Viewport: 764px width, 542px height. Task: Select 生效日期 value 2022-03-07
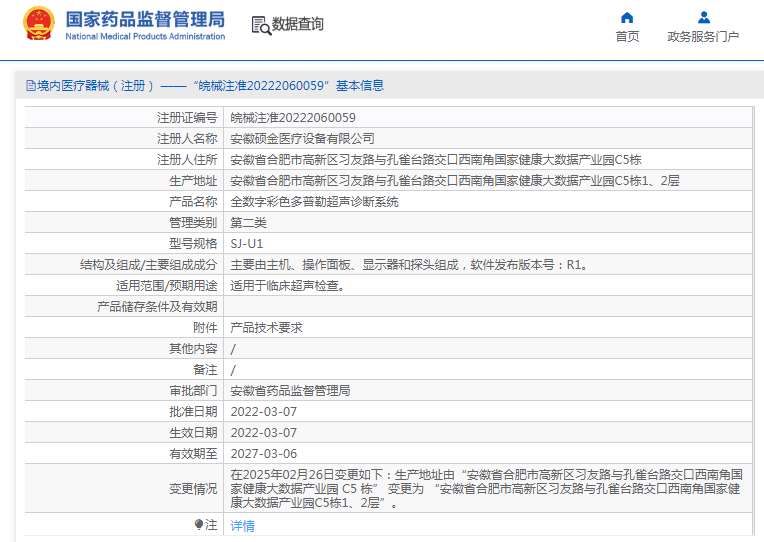264,432
